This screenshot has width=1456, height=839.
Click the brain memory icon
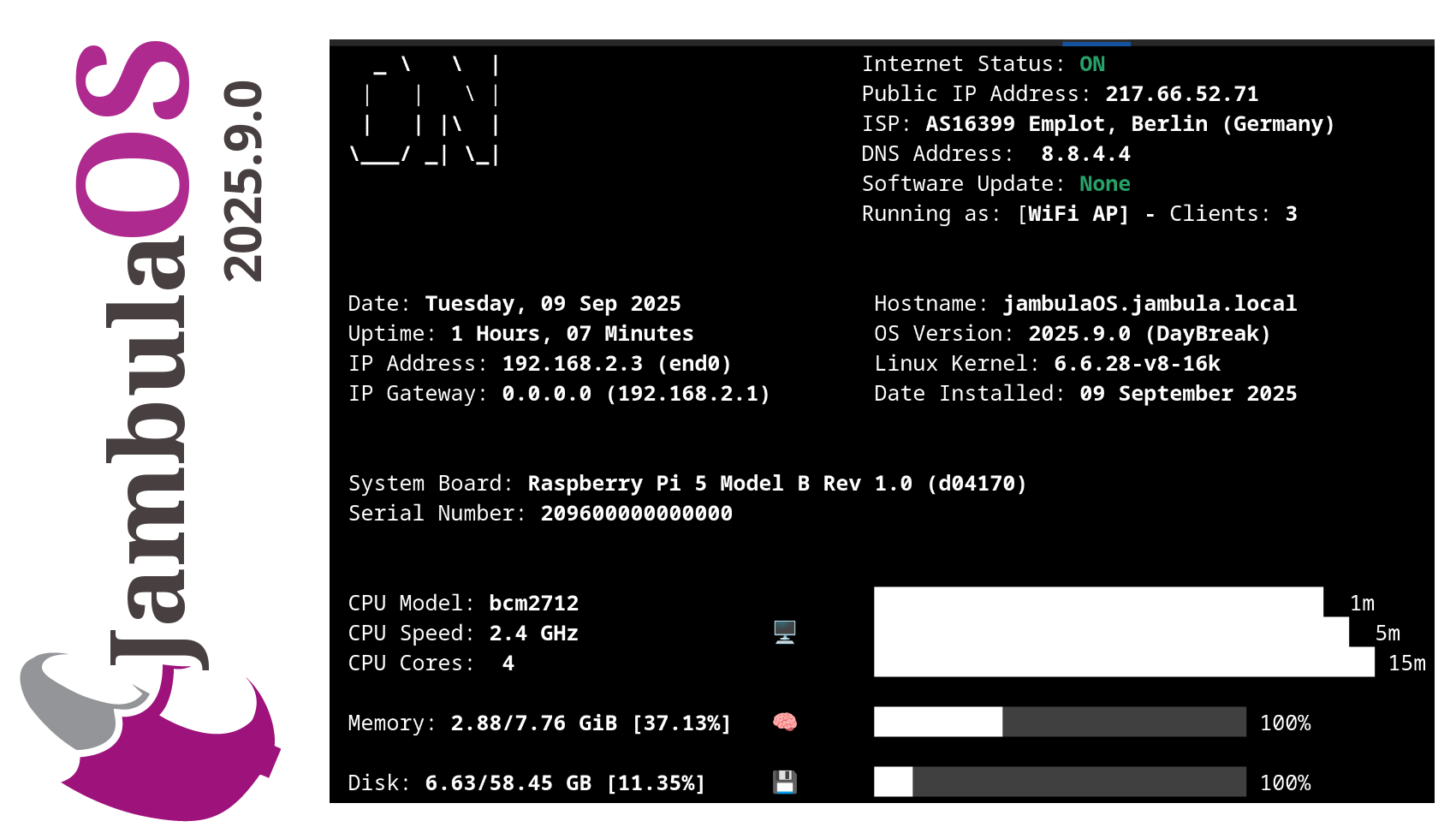tap(785, 723)
